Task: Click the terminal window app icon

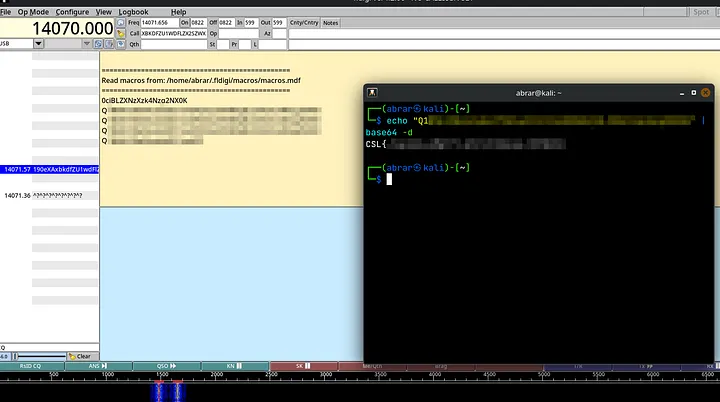Action: [372, 93]
